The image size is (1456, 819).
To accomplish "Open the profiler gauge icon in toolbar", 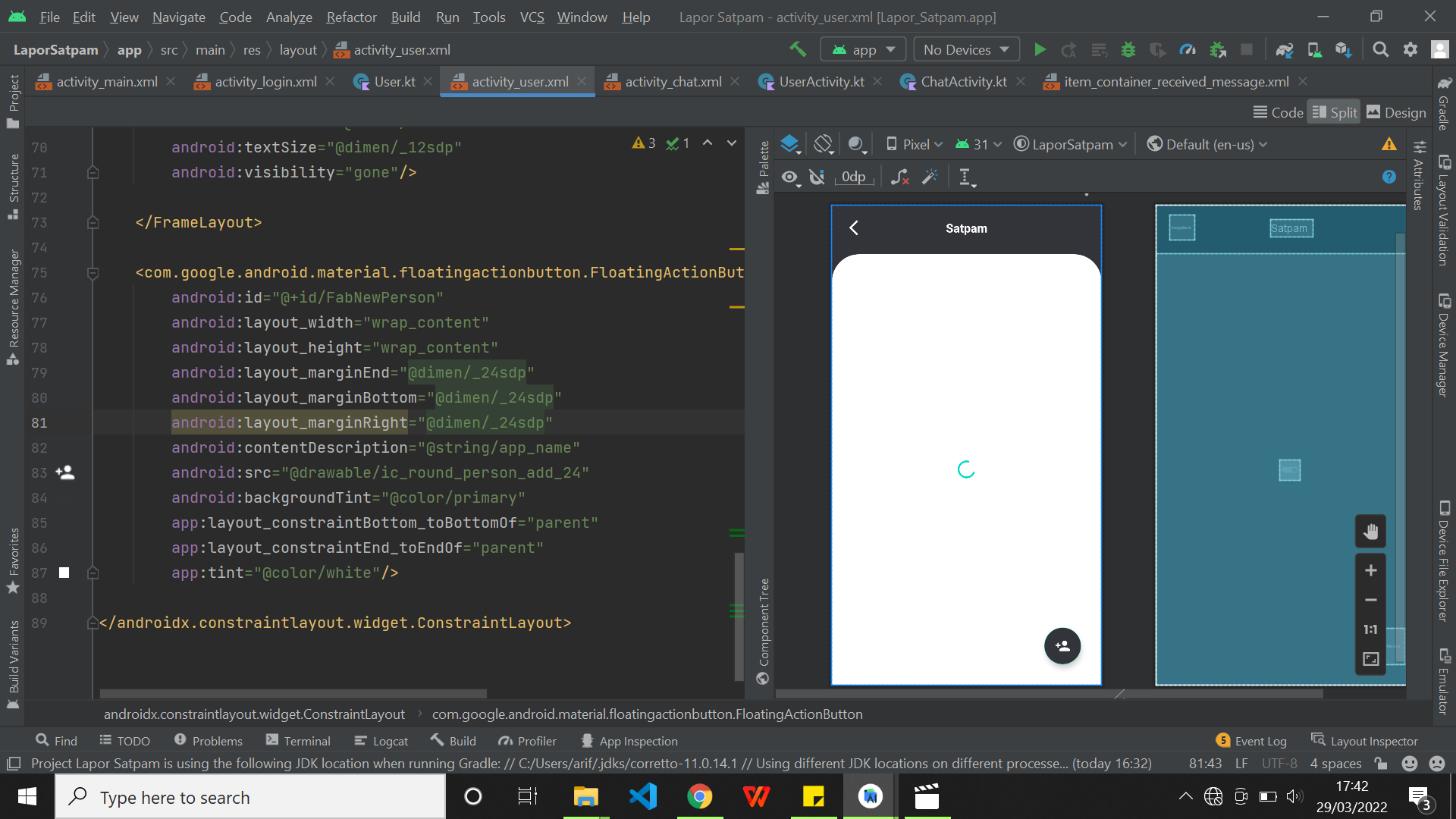I will click(1188, 49).
